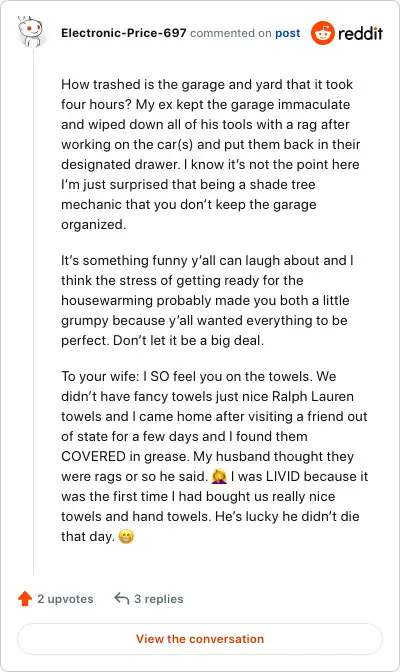Viewport: 400px width, 672px height.
Task: Click the gray "commented on" text
Action: tap(231, 33)
